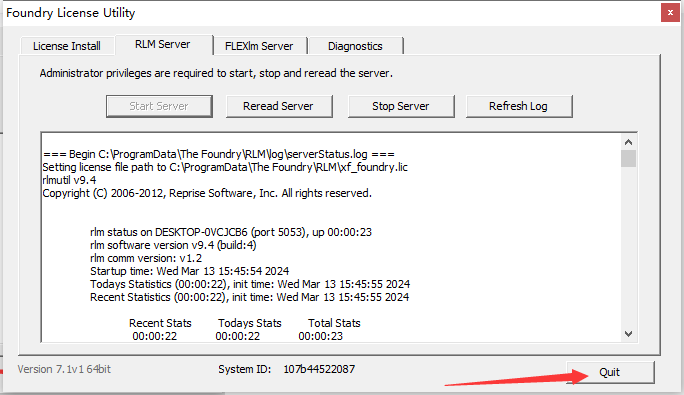Screen dimensions: 684x395
Task: Click the log scrollbar down arrow
Action: click(x=629, y=334)
